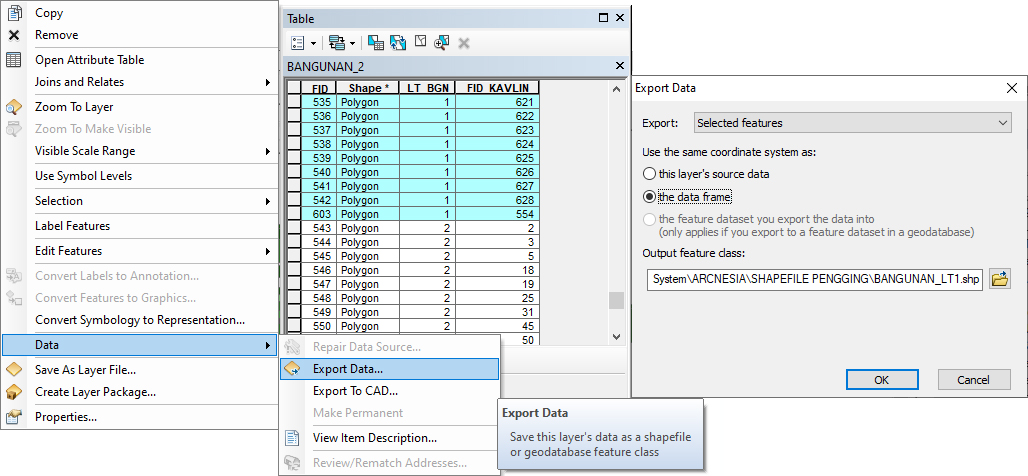Viewport: 1028px width, 476px height.
Task: Click the Open Attribute Table grid icon
Action: point(14,60)
